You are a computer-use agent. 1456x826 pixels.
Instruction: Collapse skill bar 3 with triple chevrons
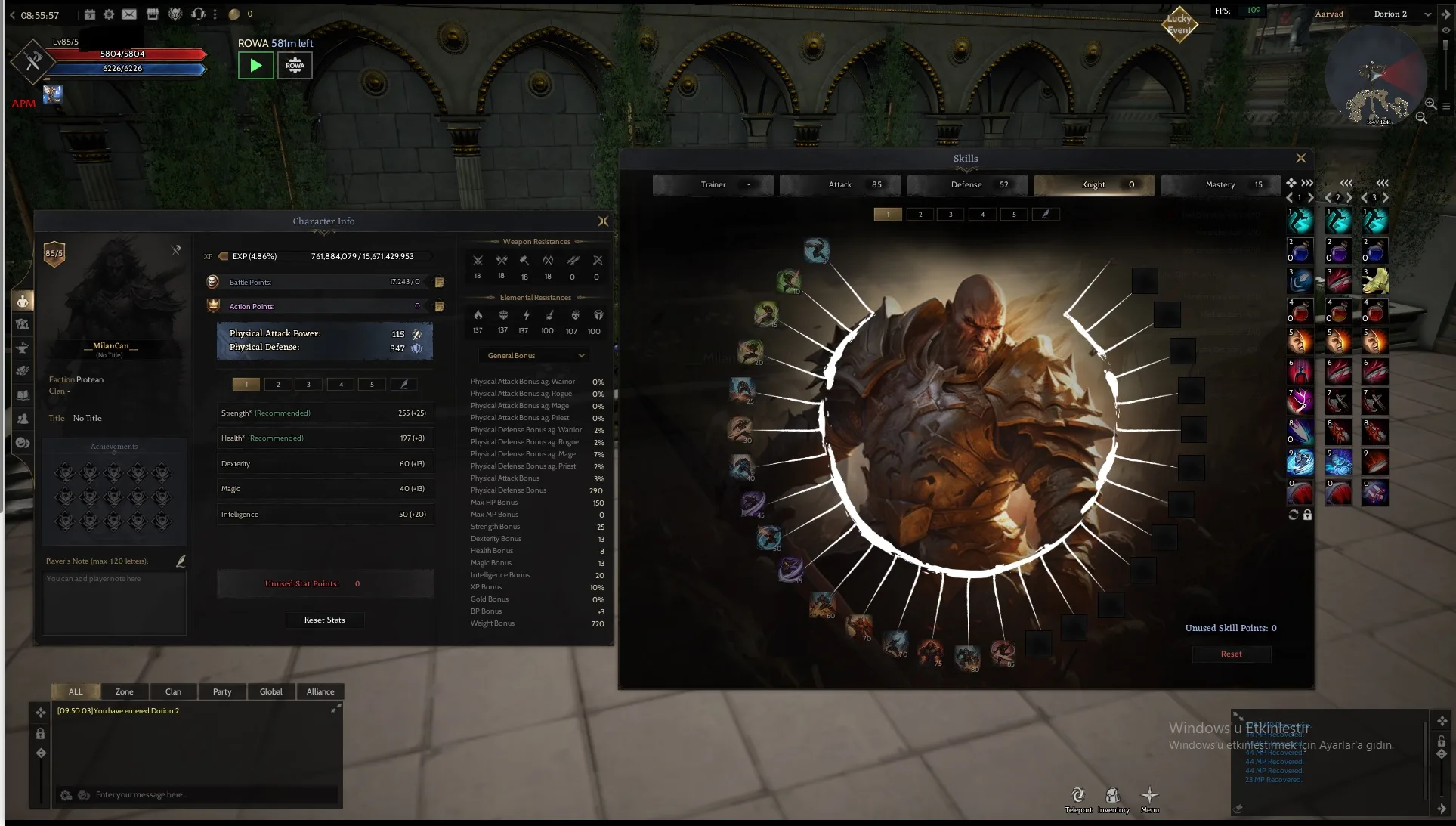pyautogui.click(x=1382, y=183)
